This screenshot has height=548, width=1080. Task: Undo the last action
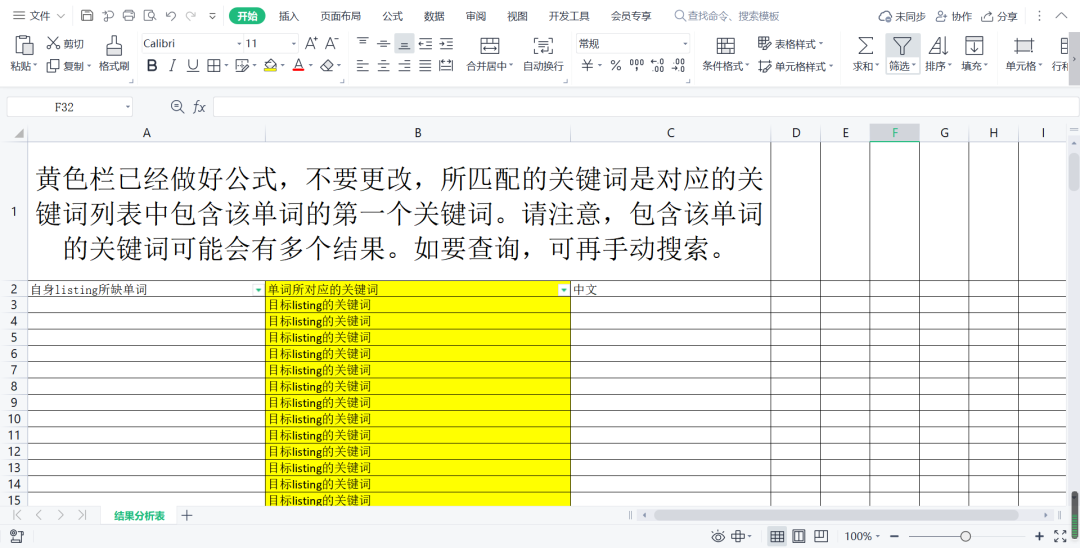tap(171, 16)
